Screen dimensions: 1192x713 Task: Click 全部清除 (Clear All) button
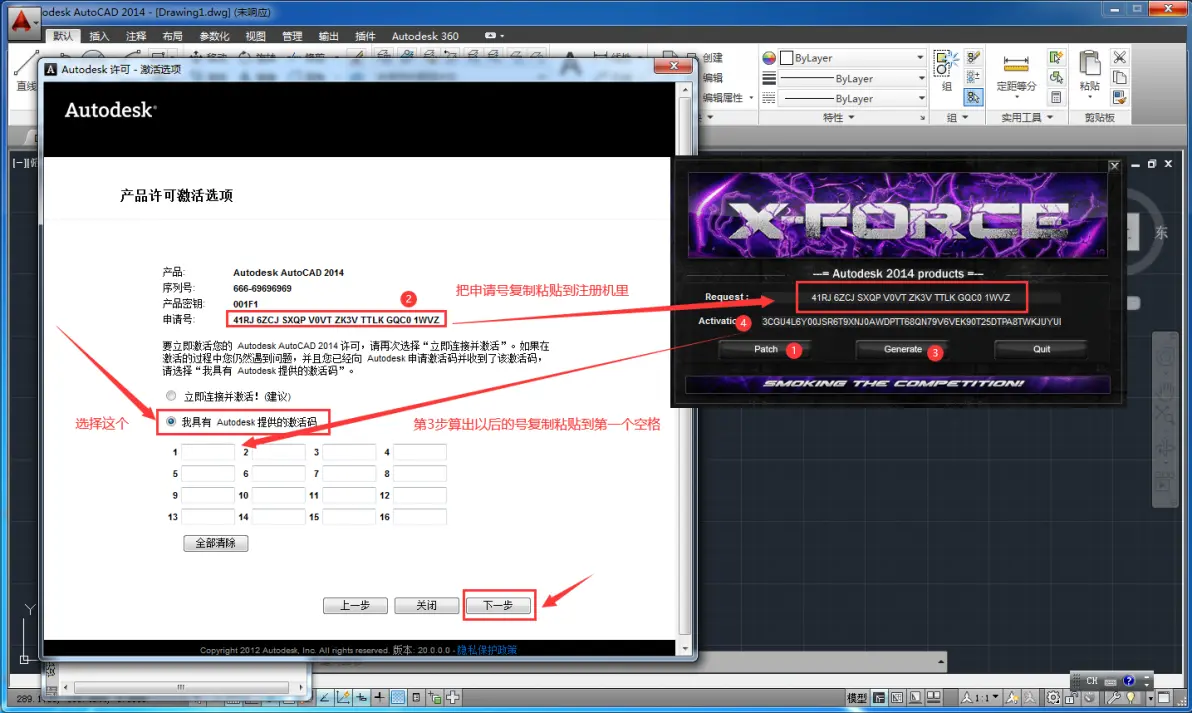[215, 543]
